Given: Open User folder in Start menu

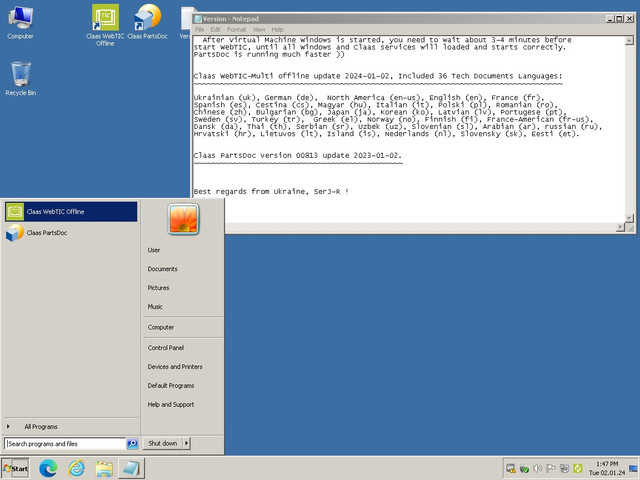Looking at the screenshot, I should [154, 250].
